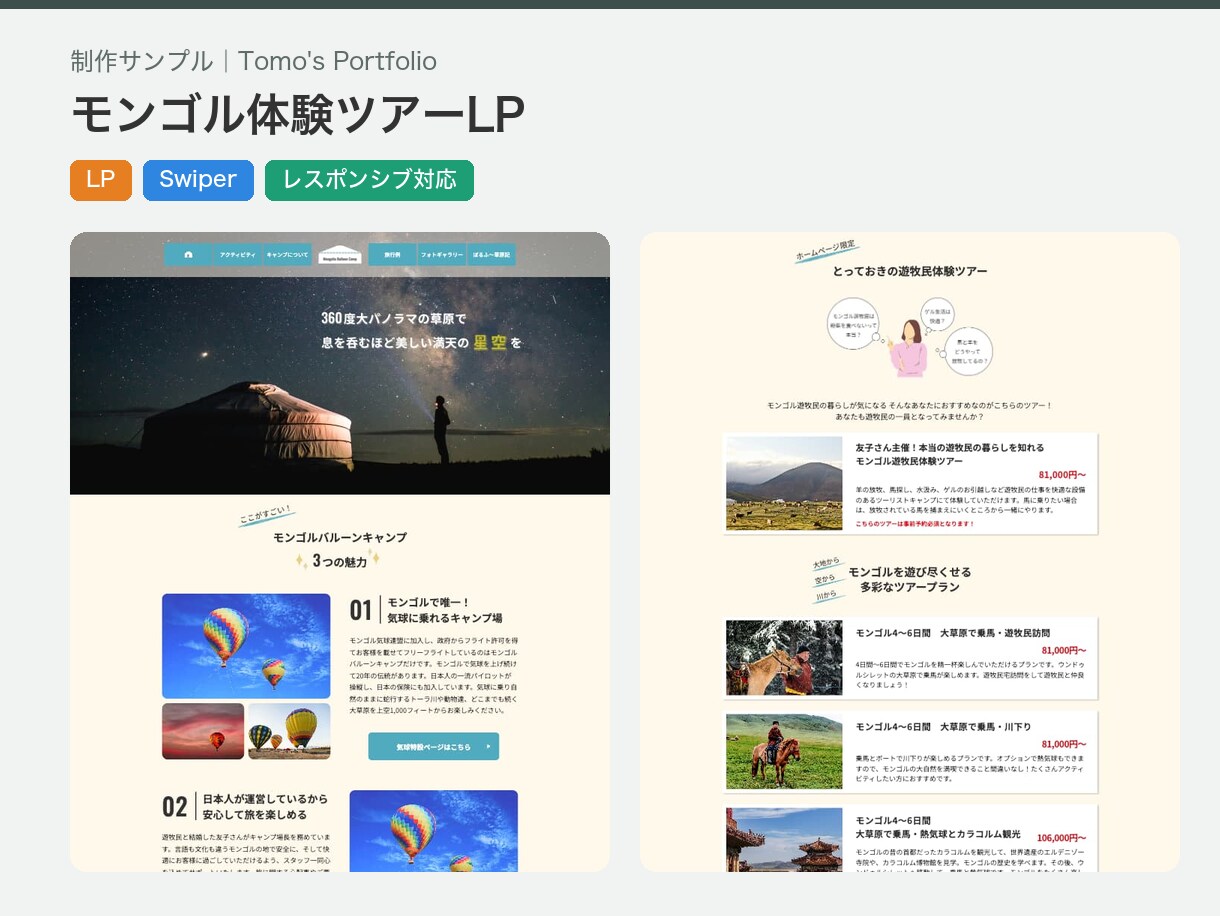Open the ぱるふ〜草原記 nav item
Viewport: 1220px width, 916px height.
pos(492,255)
